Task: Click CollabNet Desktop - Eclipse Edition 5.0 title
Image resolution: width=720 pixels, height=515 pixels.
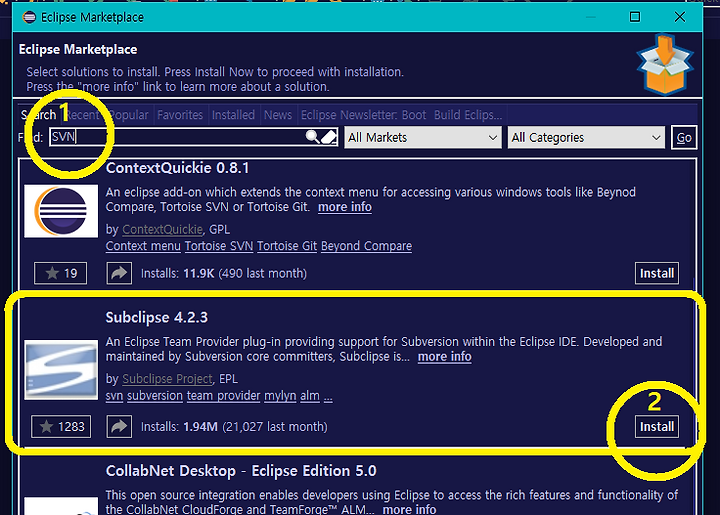Action: tap(241, 471)
